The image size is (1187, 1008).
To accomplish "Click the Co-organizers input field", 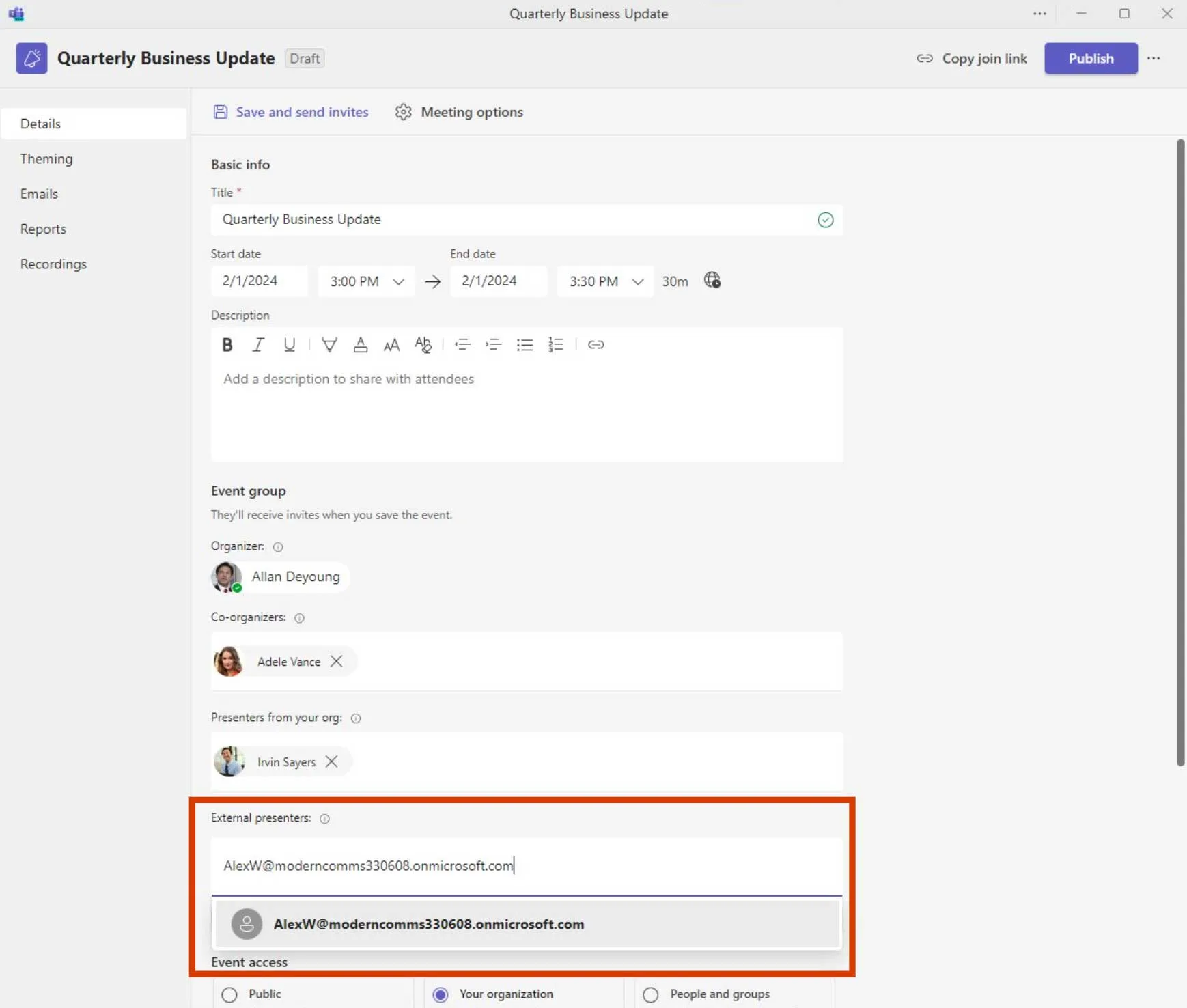I will pyautogui.click(x=527, y=661).
